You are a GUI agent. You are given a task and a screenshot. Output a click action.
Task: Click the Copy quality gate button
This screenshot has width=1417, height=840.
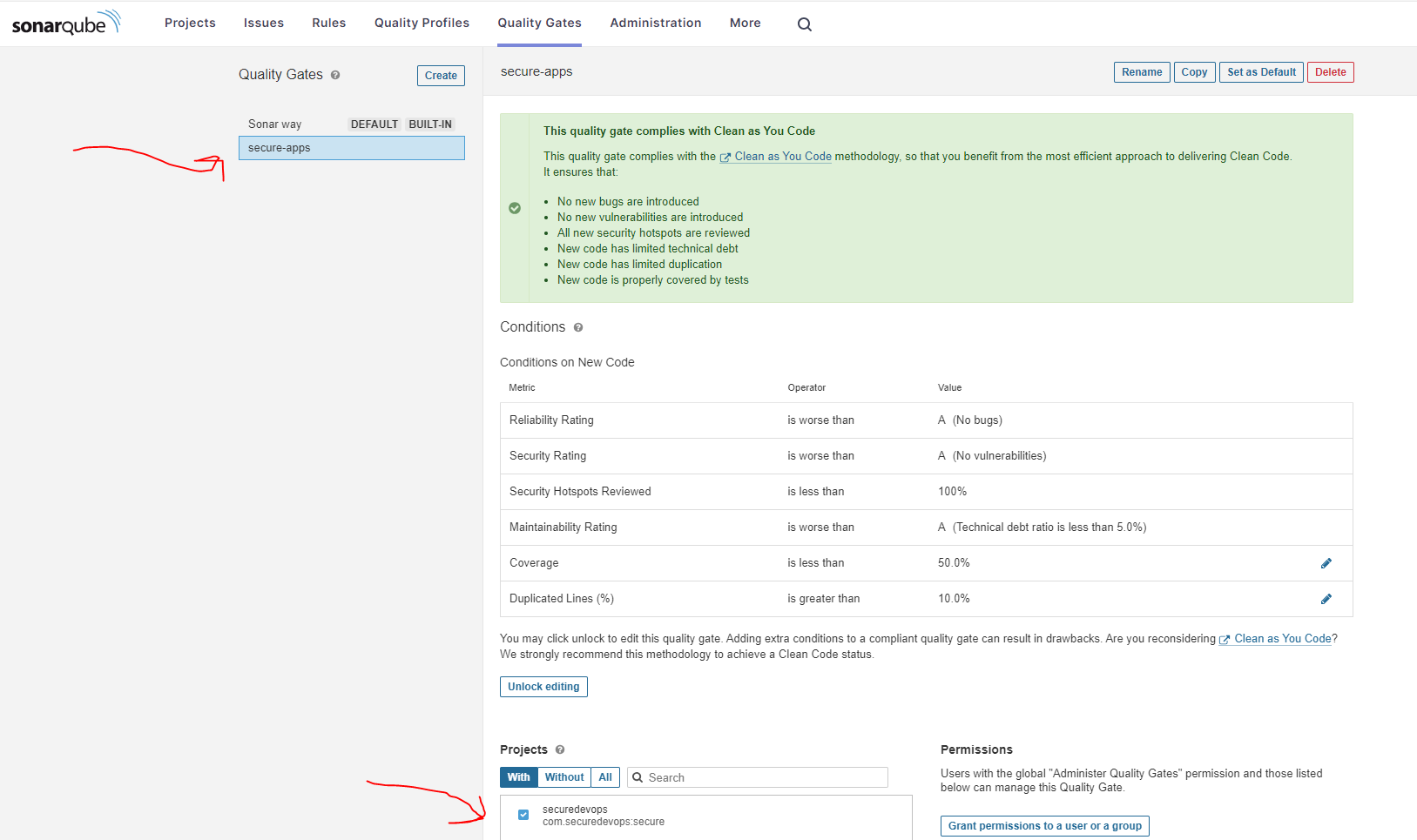pyautogui.click(x=1194, y=72)
